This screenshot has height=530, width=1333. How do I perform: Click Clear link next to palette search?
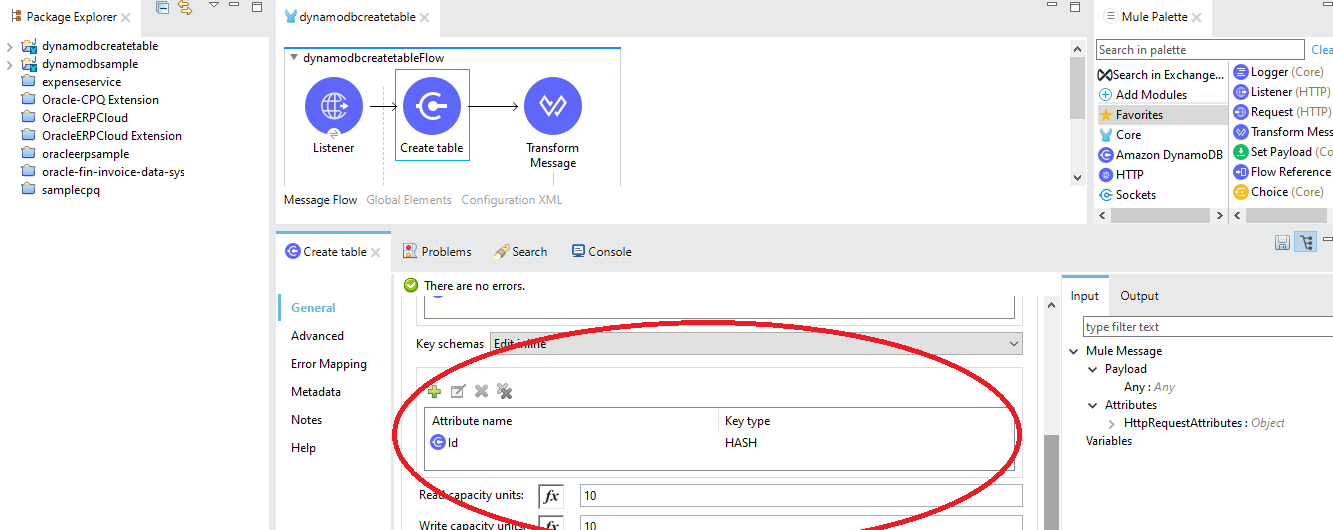point(1322,50)
